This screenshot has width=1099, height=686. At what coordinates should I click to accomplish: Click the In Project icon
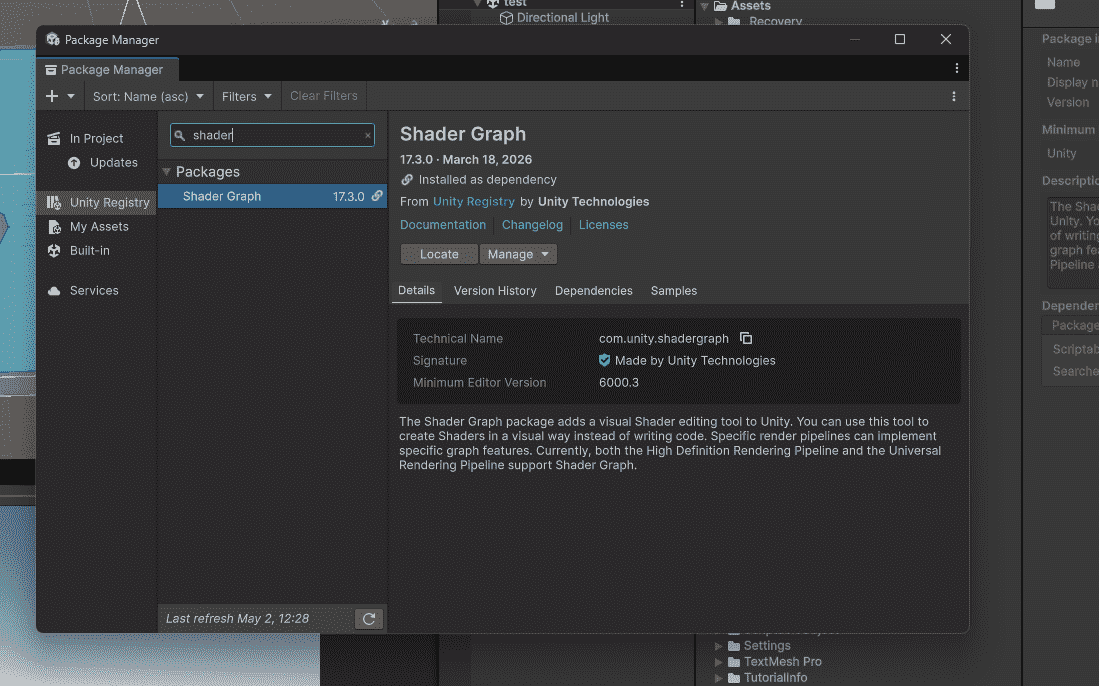coord(54,139)
